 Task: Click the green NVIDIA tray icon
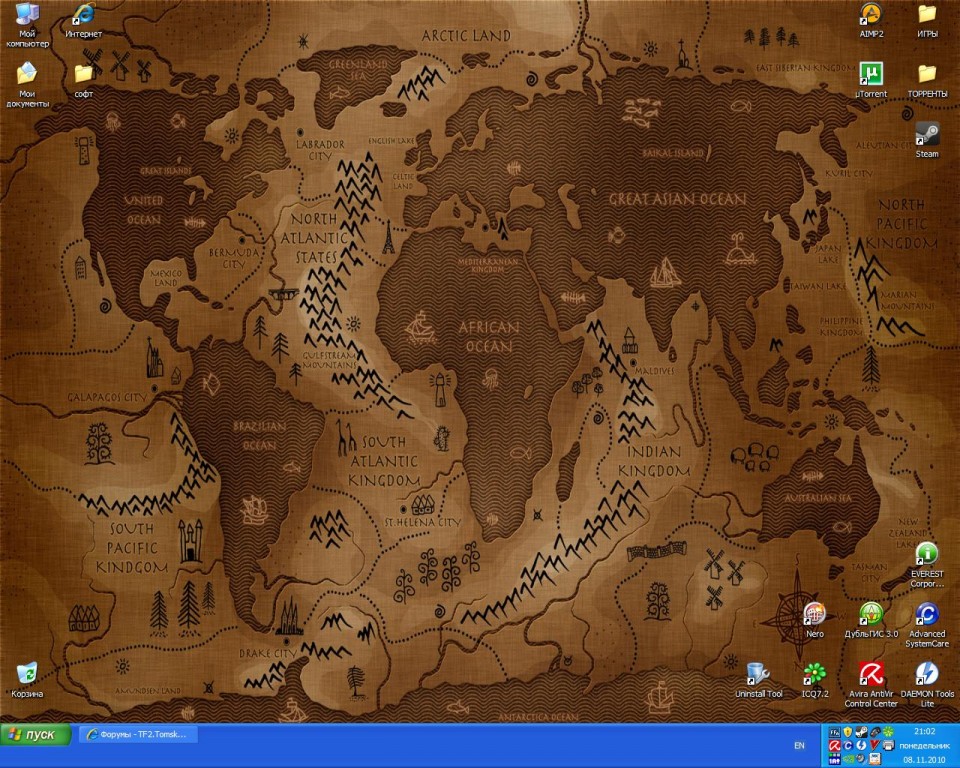(848, 759)
